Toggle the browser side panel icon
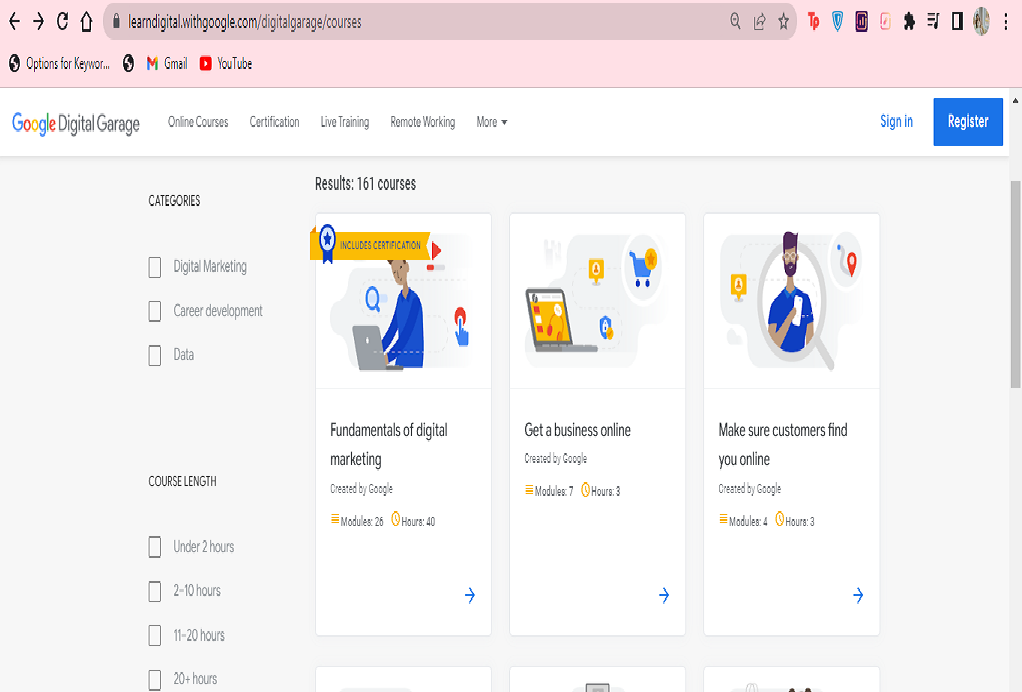The width and height of the screenshot is (1022, 692). click(x=957, y=22)
